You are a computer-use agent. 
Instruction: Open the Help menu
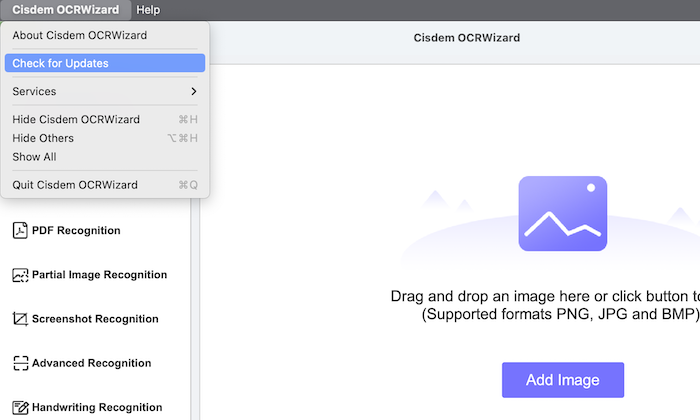[148, 10]
